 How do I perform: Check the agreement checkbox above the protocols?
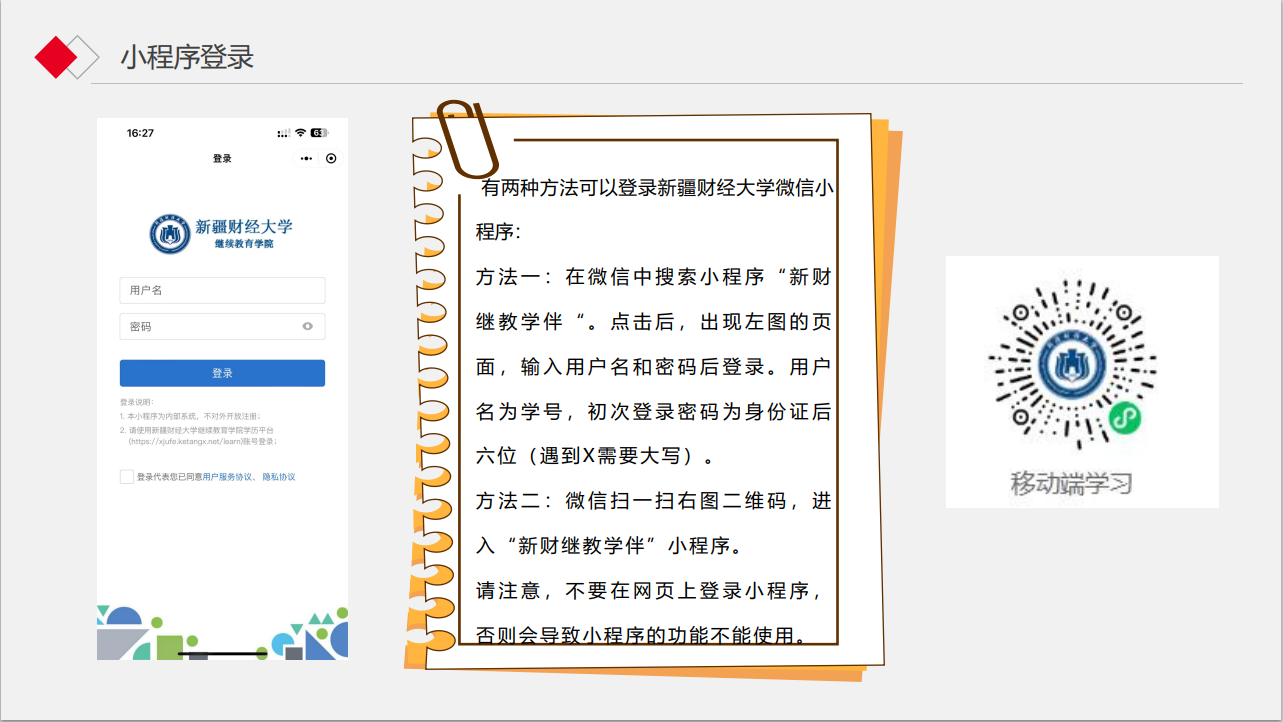click(x=127, y=476)
